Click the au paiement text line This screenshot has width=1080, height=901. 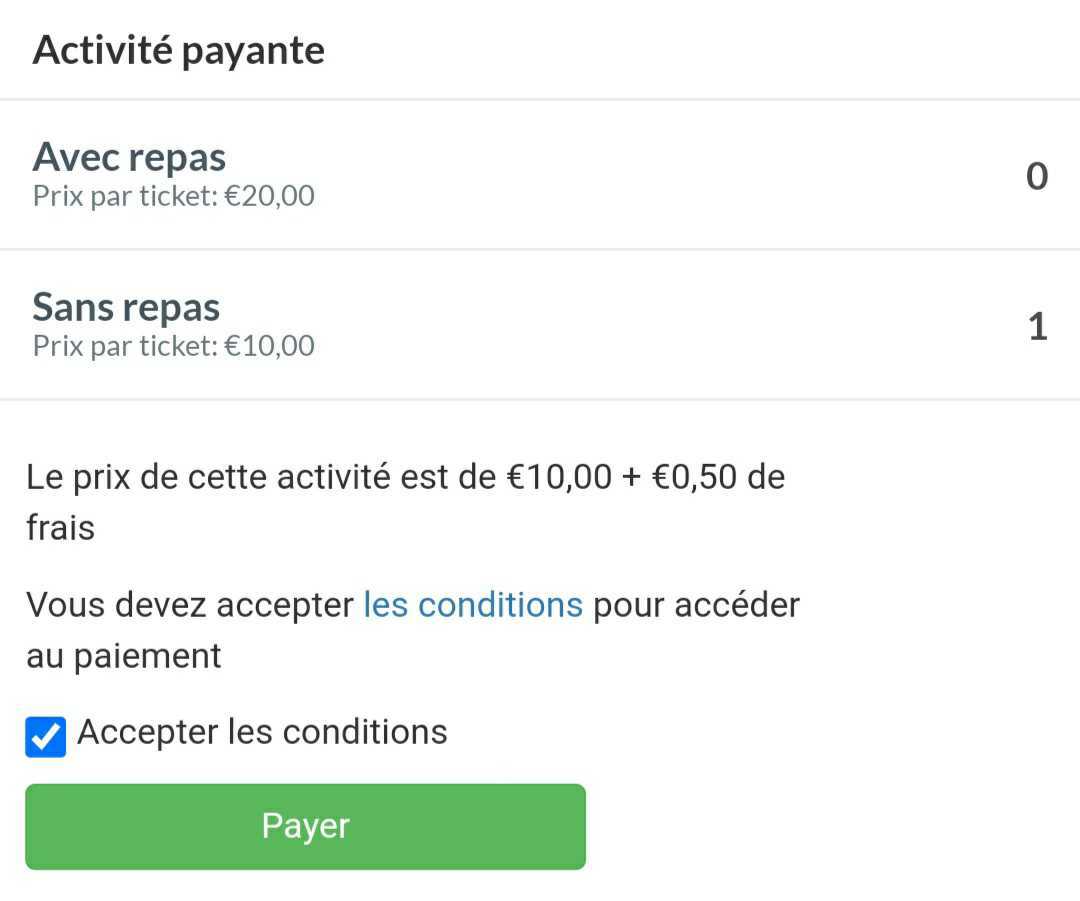(123, 656)
